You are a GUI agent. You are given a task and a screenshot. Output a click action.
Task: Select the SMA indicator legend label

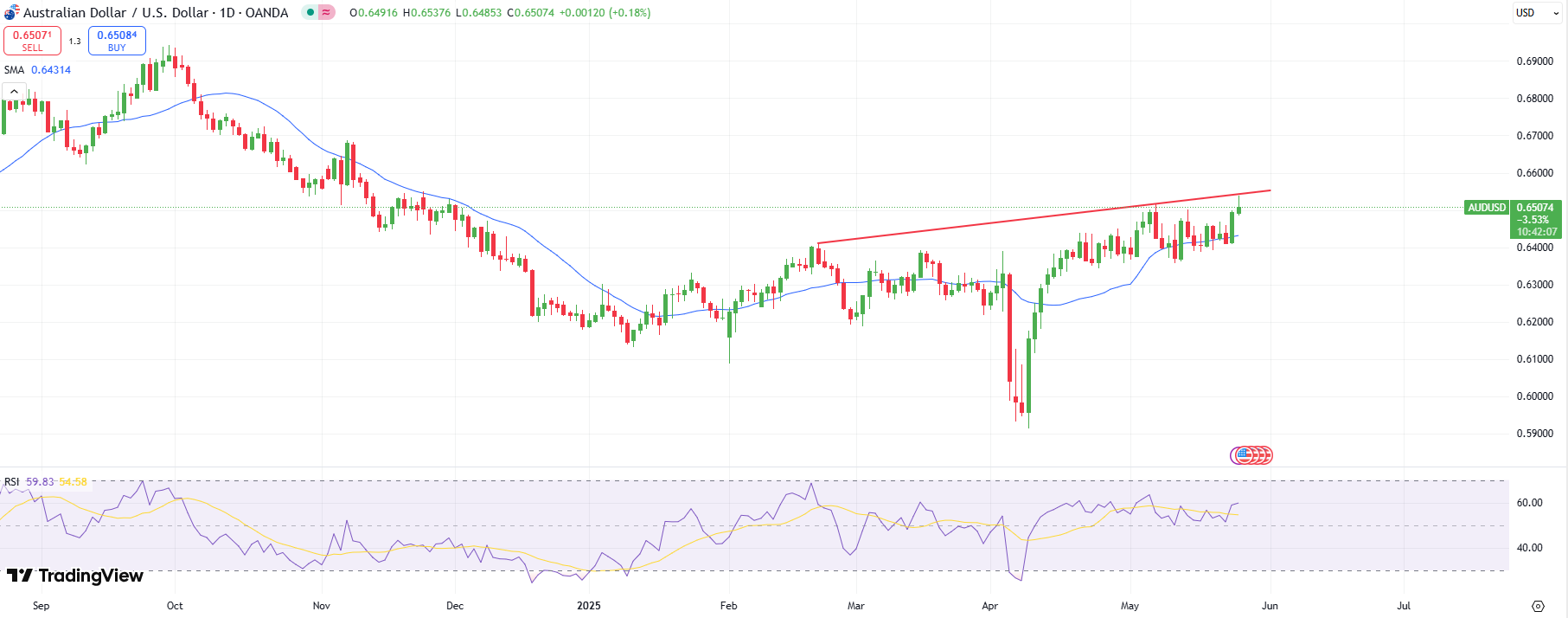tap(14, 70)
